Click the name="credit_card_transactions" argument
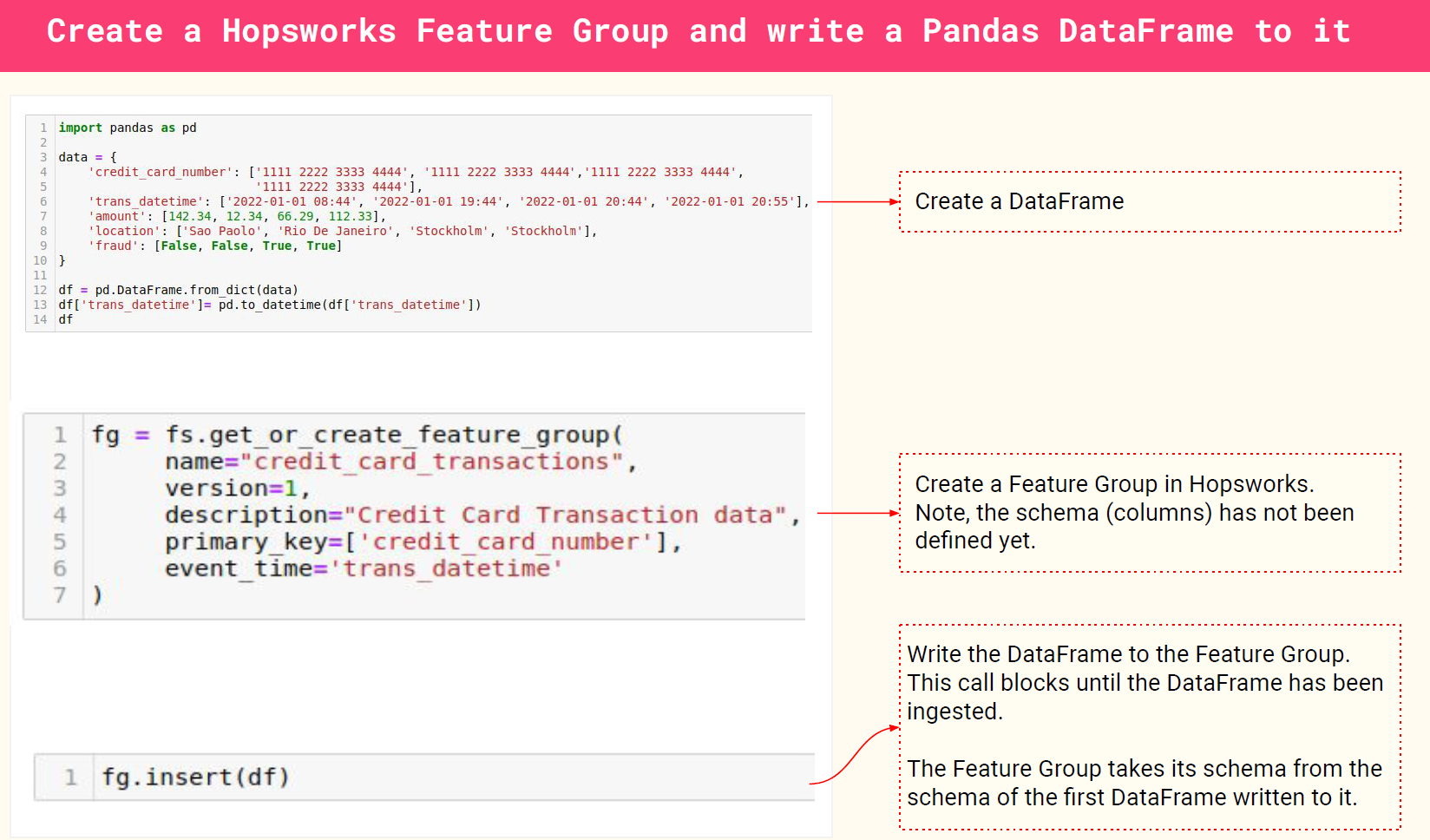The image size is (1430, 840). 401,461
